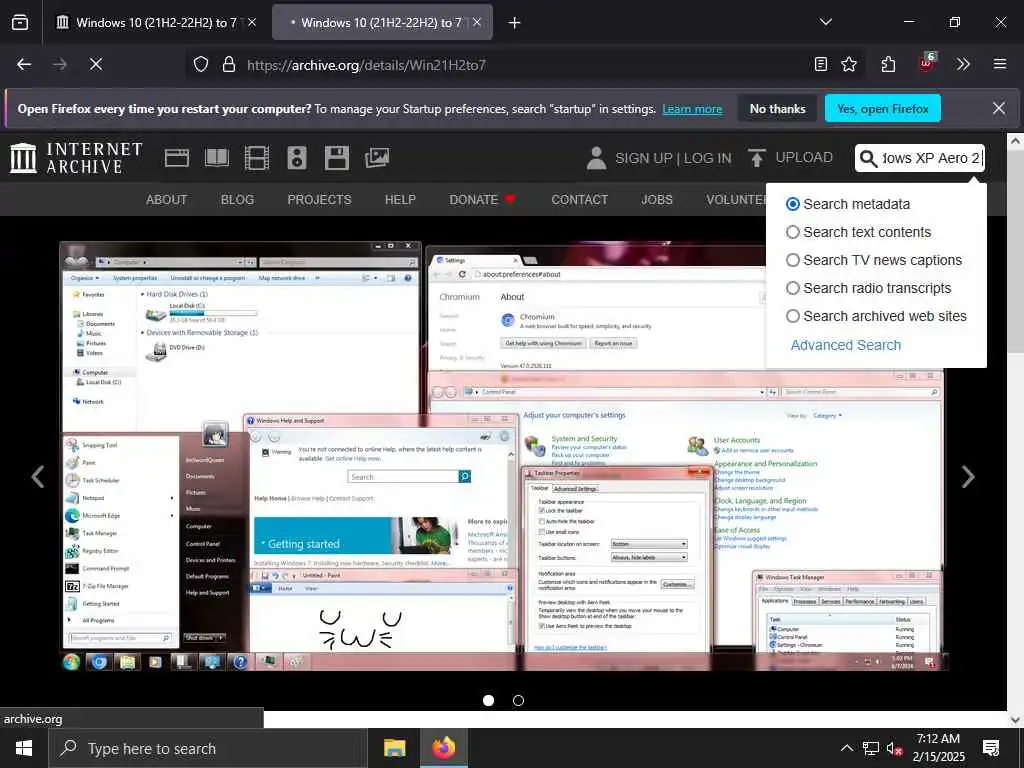The width and height of the screenshot is (1024, 768).
Task: Close the first Windows 10 to 7 tab
Action: (x=252, y=22)
